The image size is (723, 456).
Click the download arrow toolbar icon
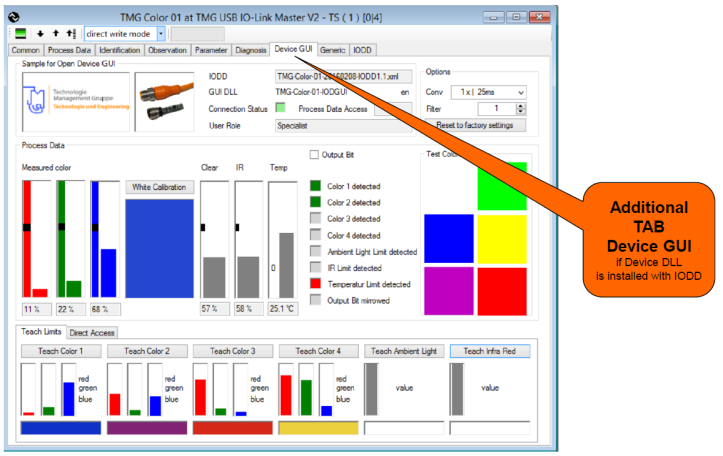point(41,34)
